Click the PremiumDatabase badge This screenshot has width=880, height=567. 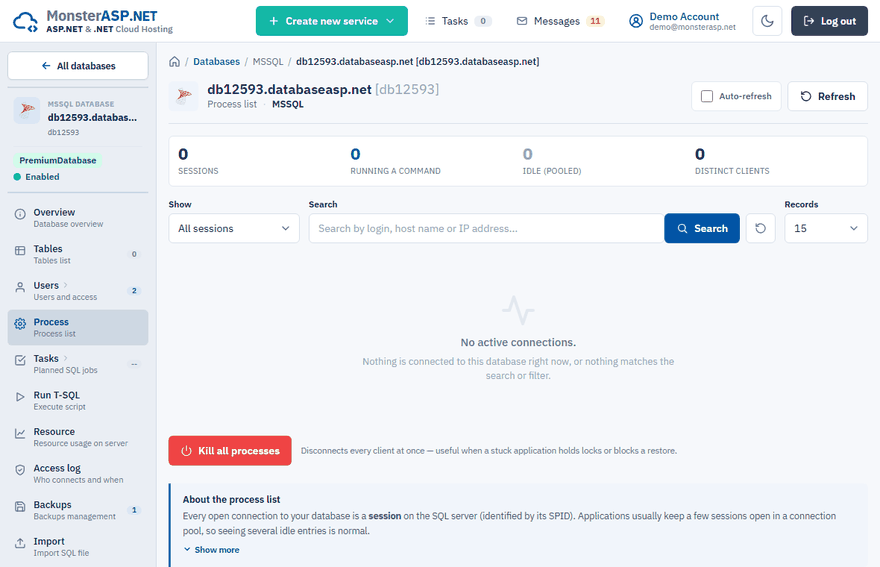click(x=58, y=161)
